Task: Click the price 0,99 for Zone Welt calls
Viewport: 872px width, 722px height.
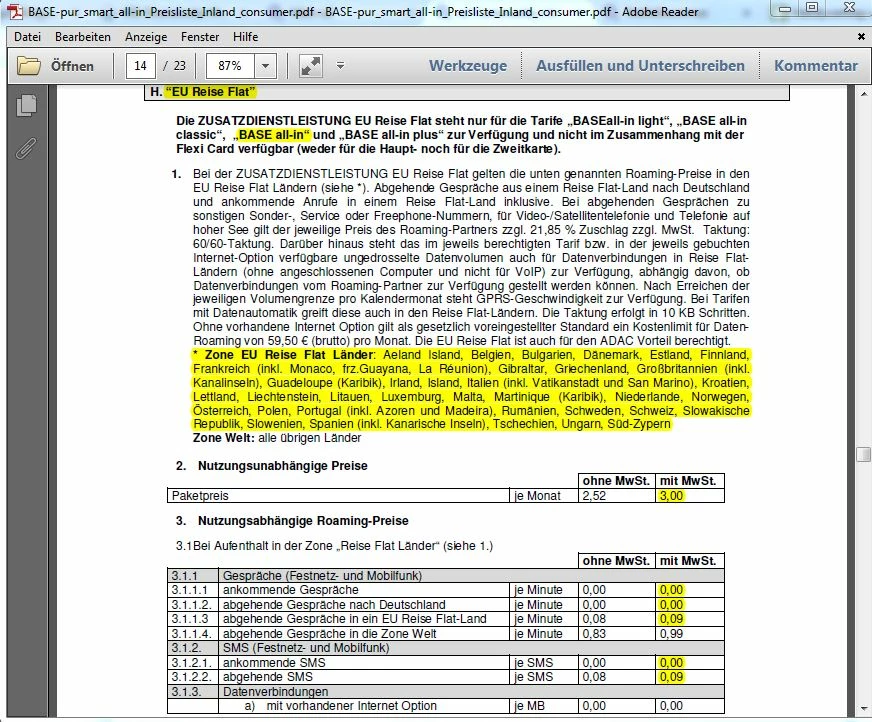Action: [671, 634]
